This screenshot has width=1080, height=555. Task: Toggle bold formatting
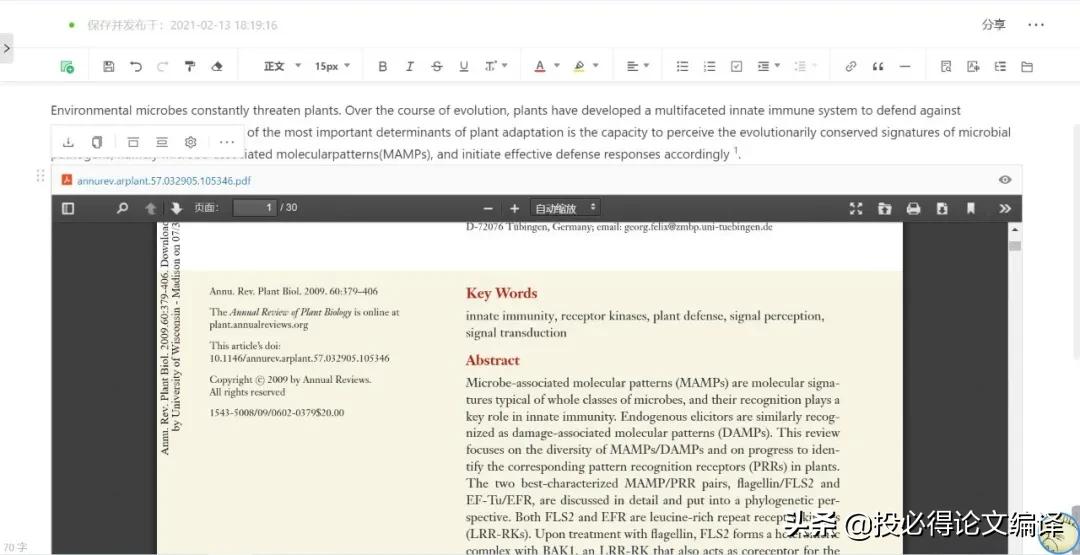point(383,67)
